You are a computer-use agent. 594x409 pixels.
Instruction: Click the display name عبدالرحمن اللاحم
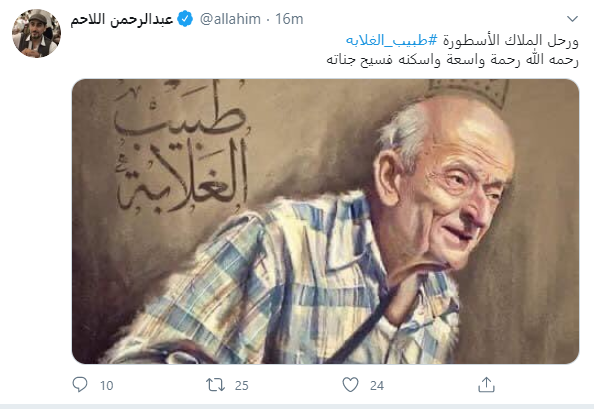tap(122, 19)
